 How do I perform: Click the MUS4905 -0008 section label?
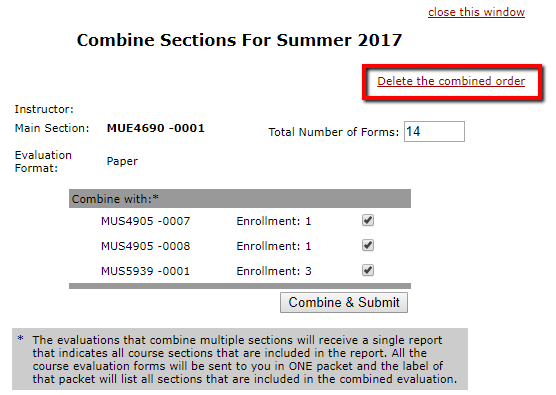tap(145, 246)
